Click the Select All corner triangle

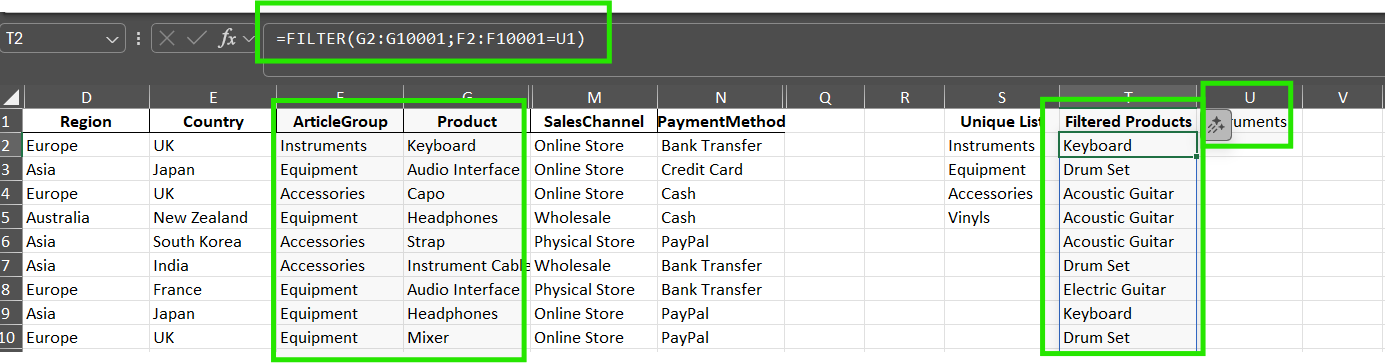[x=12, y=98]
